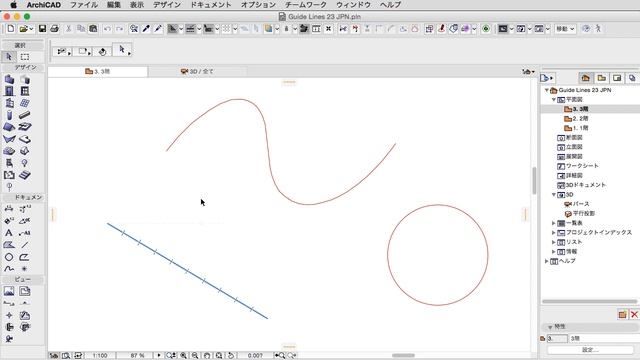
Task: Open the ドキュメント menu
Action: pos(211,5)
